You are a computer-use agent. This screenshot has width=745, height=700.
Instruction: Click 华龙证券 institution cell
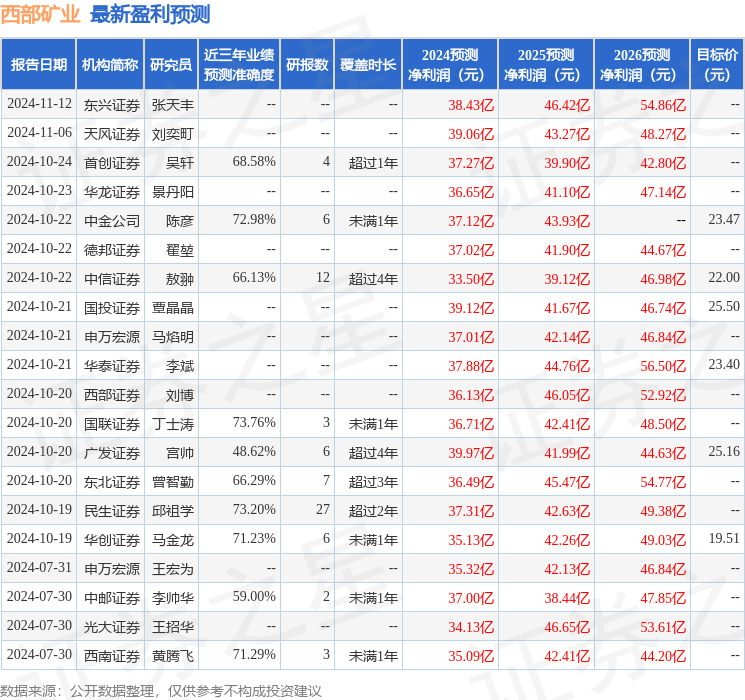[x=112, y=192]
